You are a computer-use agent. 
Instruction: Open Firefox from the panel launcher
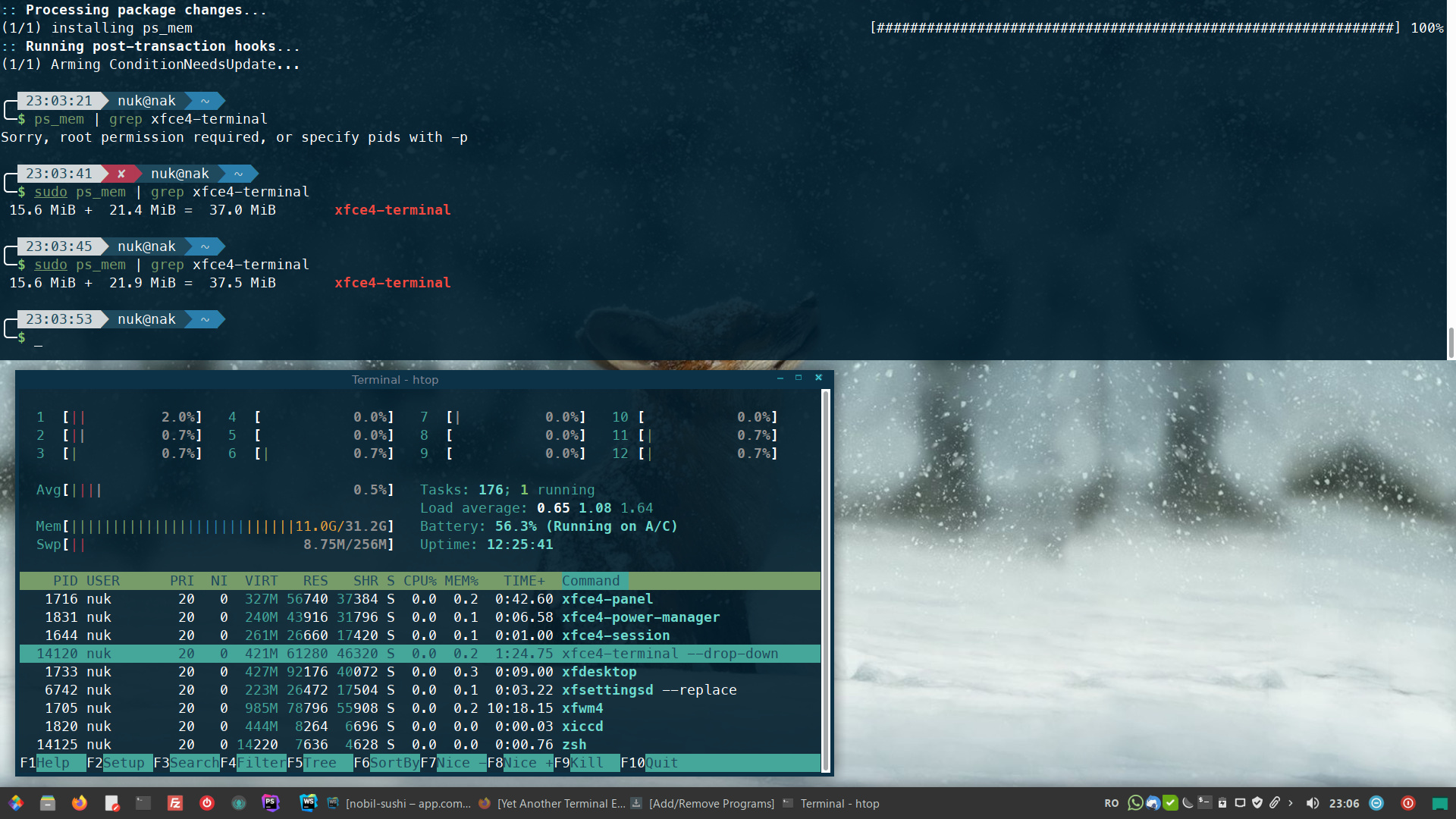[80, 803]
